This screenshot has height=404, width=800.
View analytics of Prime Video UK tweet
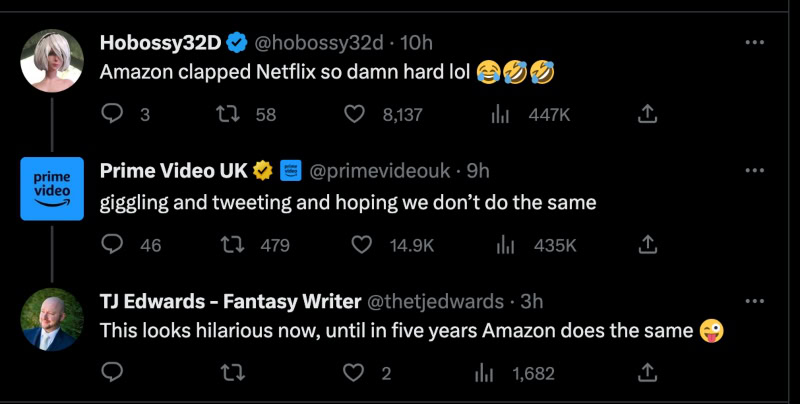tap(505, 244)
